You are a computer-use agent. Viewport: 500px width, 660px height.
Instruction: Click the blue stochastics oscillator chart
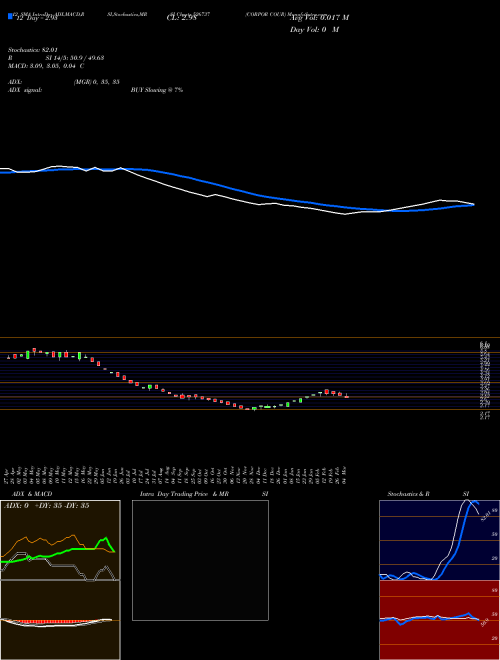click(439, 540)
